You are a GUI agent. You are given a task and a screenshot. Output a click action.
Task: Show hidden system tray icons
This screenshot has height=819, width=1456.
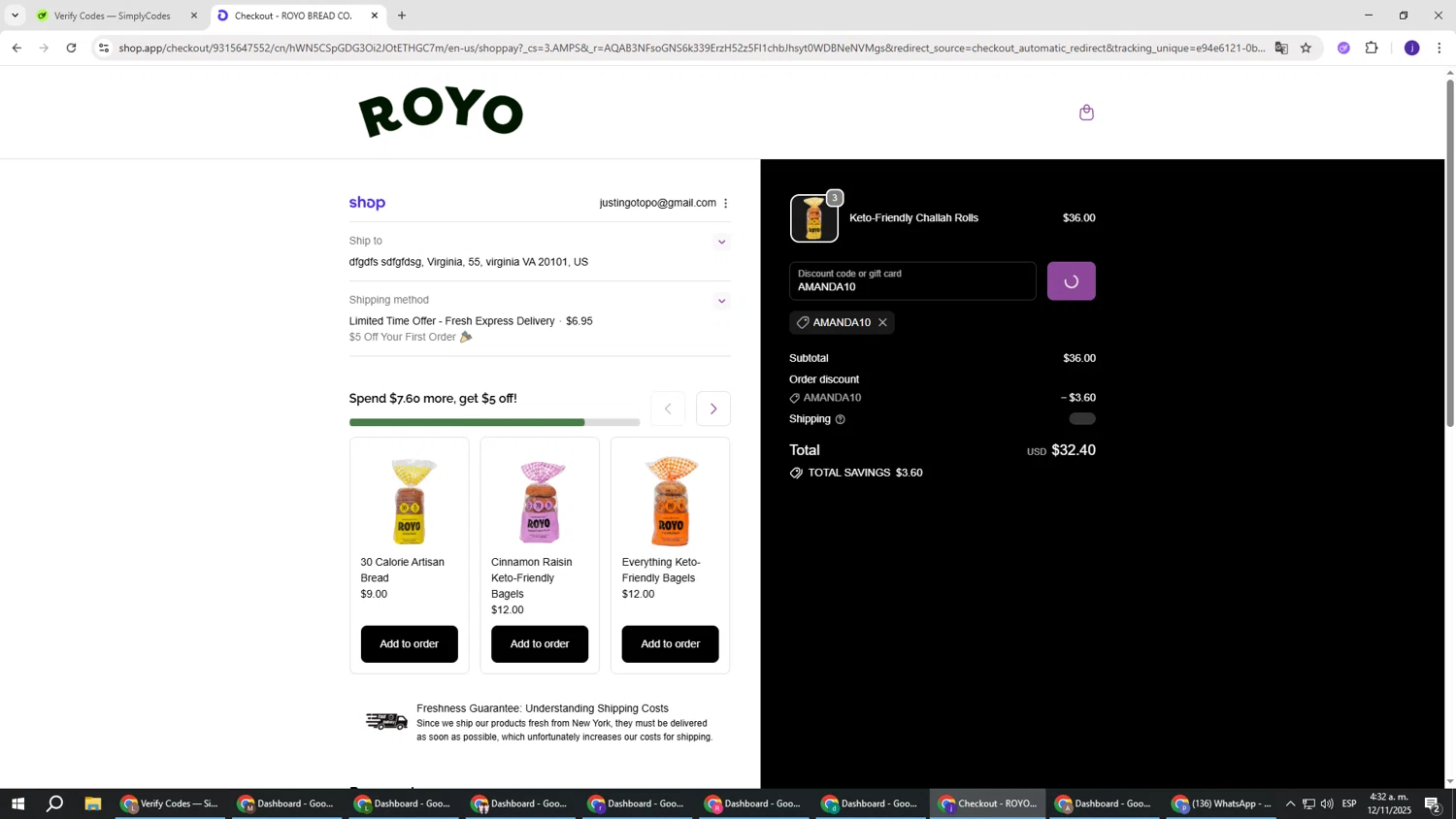1290,803
